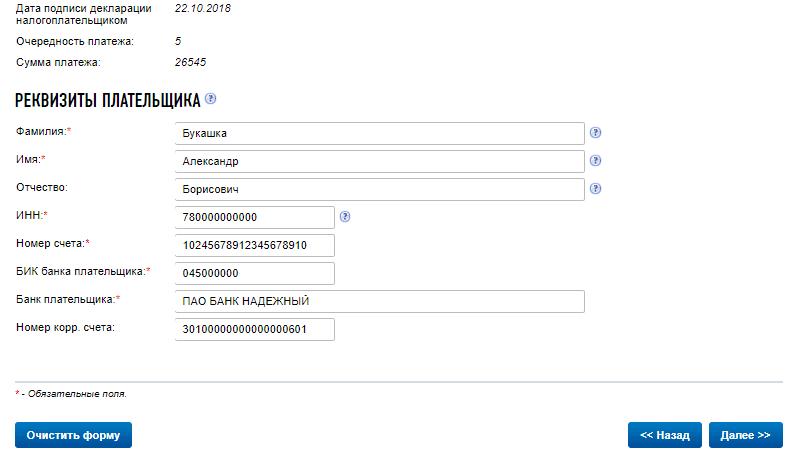The width and height of the screenshot is (794, 468).
Task: Focus the ИНН input 780000000000
Action: (255, 217)
